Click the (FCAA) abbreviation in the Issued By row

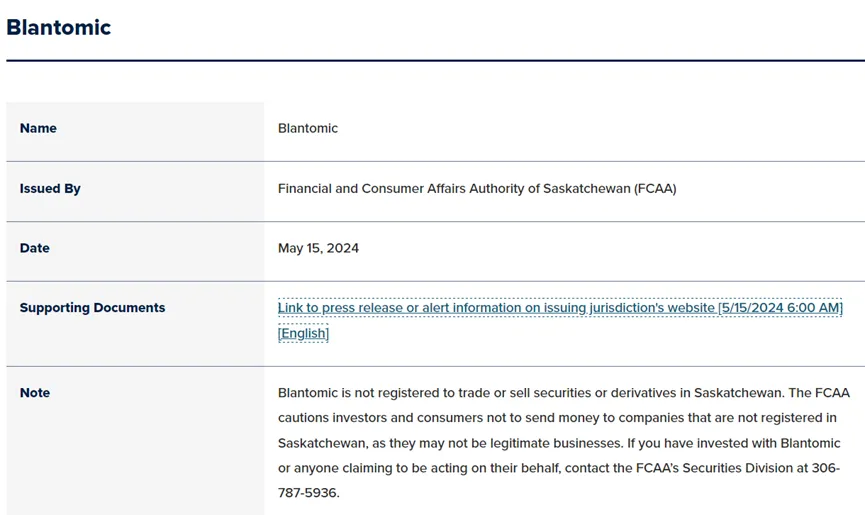[655, 189]
